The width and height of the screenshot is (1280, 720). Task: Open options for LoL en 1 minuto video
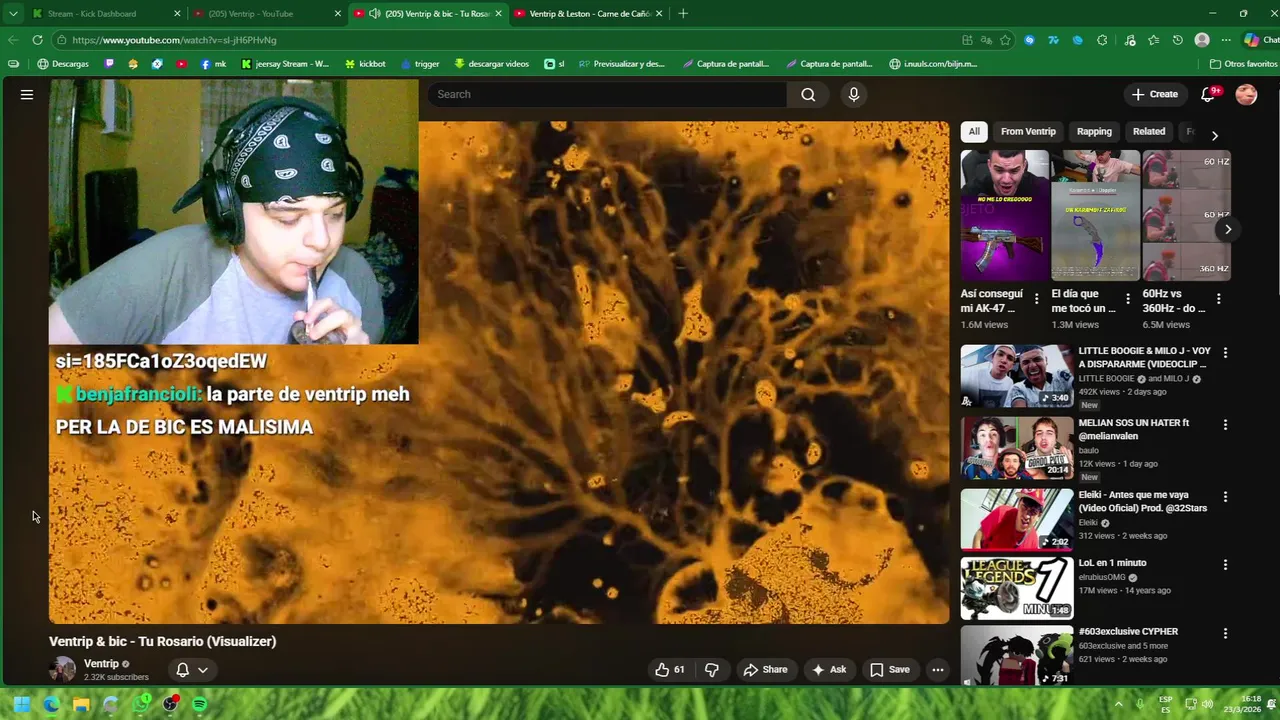tap(1225, 565)
